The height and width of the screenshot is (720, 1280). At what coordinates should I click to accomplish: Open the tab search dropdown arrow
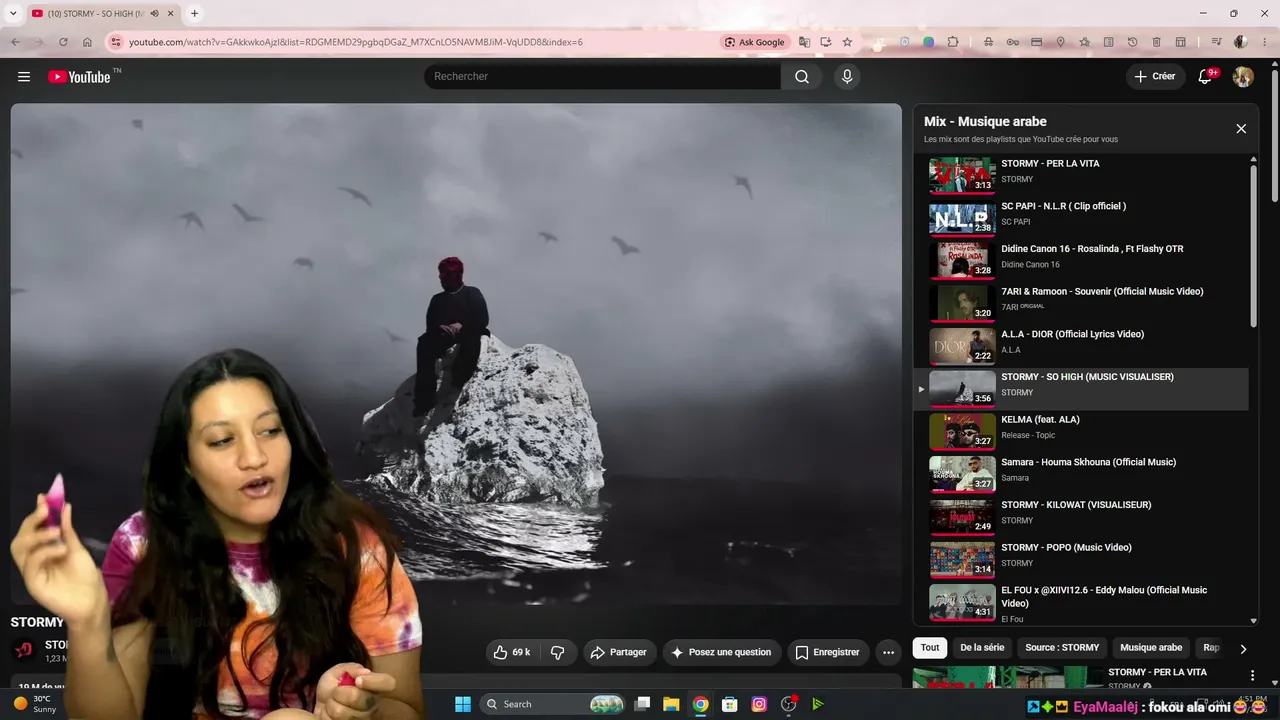point(13,13)
